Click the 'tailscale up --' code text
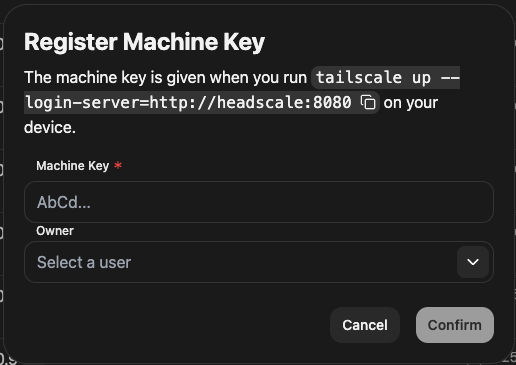 pyautogui.click(x=388, y=78)
